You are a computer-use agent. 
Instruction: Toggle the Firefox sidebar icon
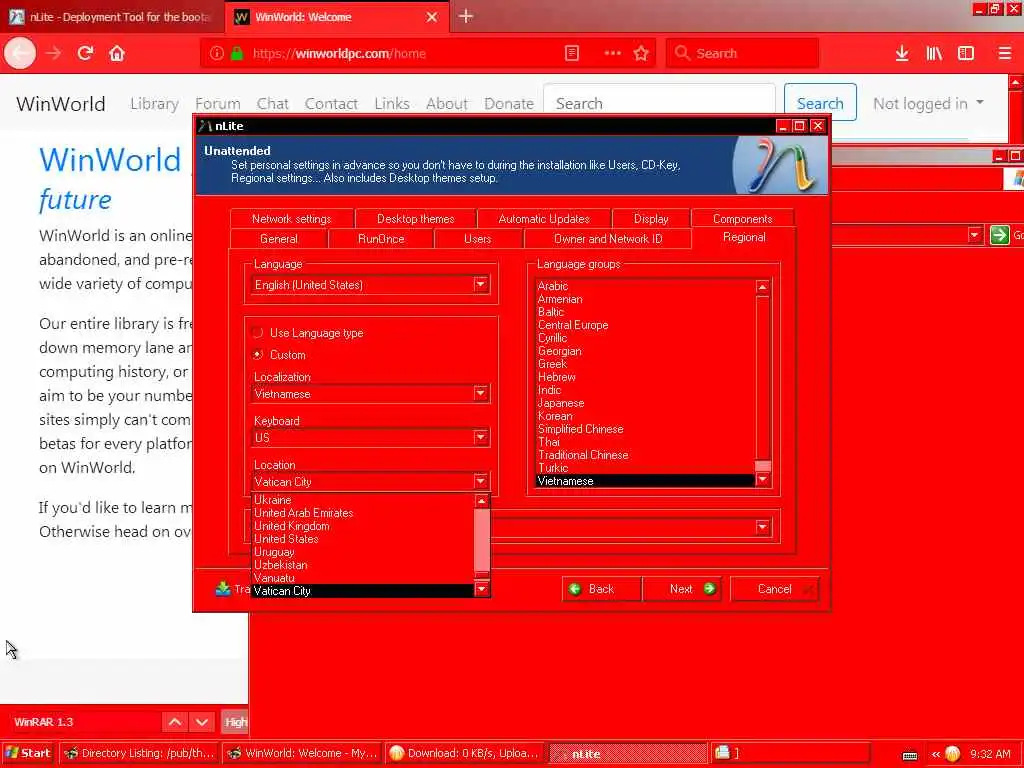coord(966,53)
